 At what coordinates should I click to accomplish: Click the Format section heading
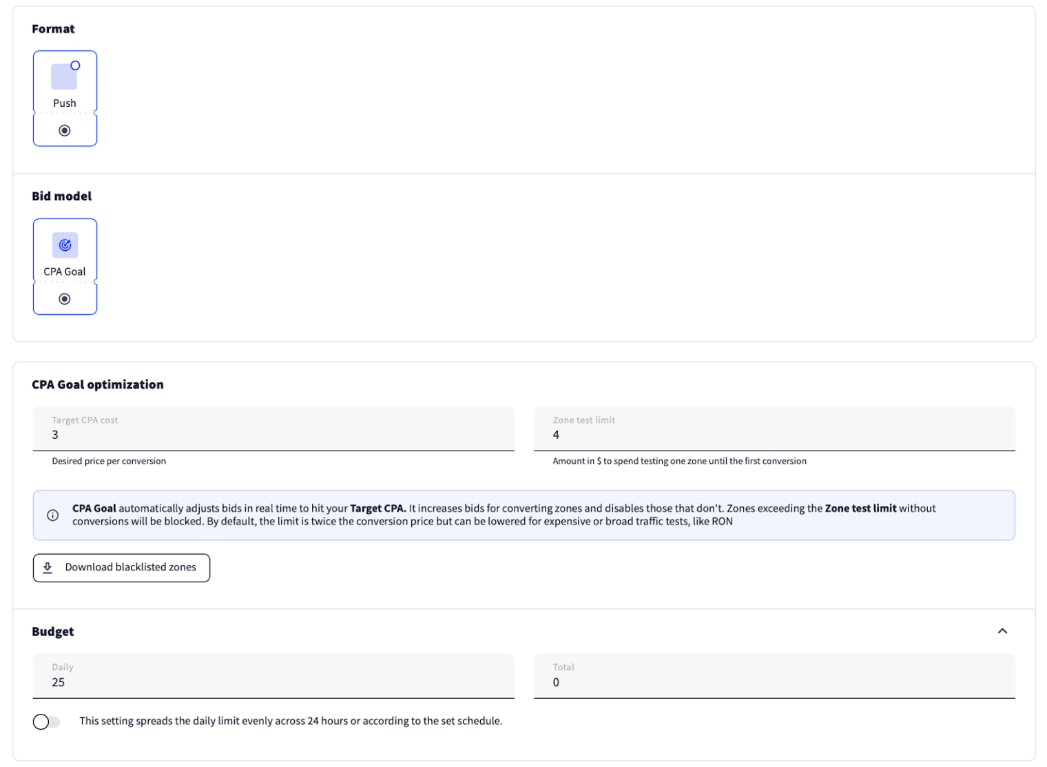tap(53, 29)
